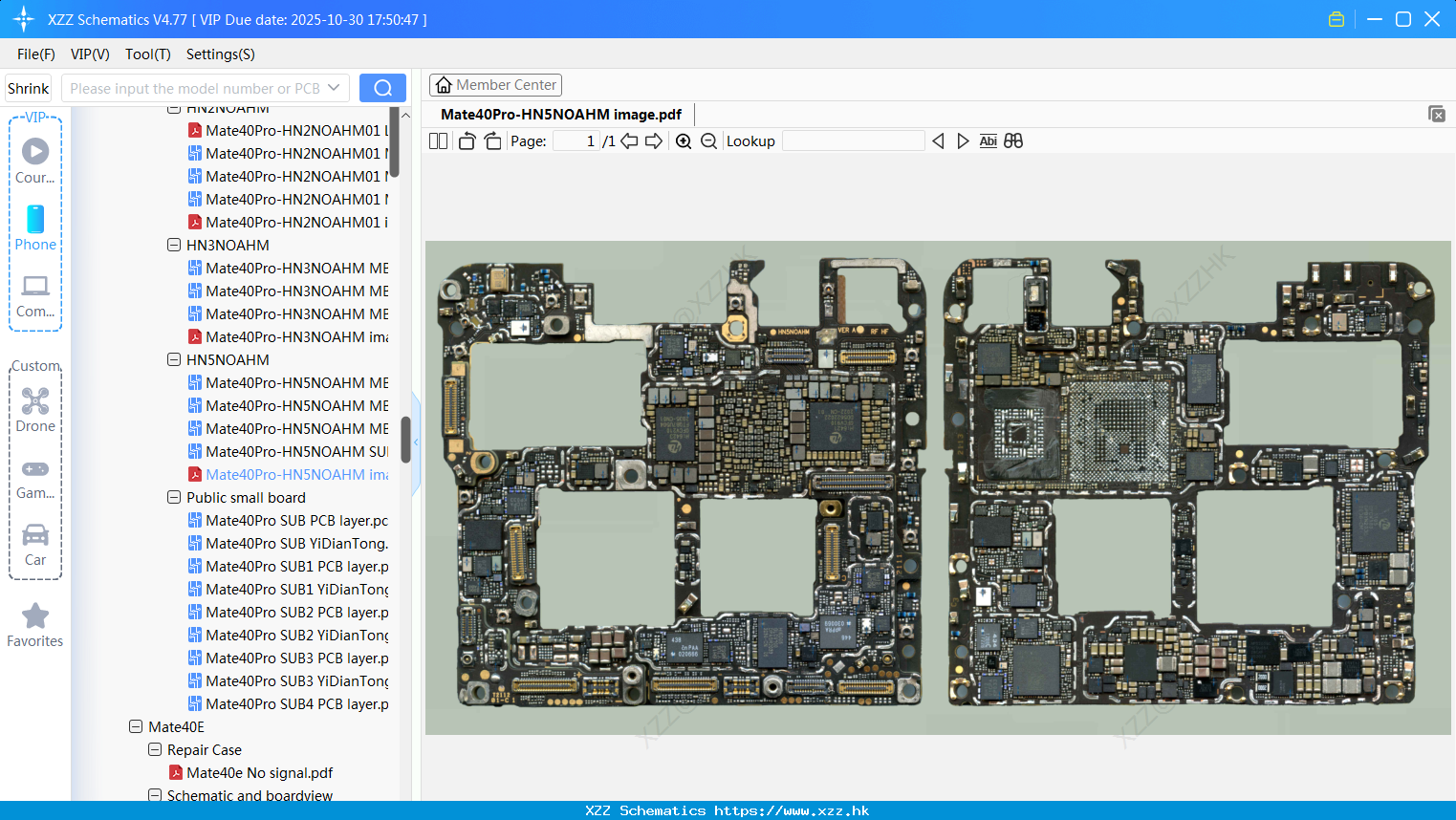This screenshot has height=820, width=1456.
Task: Click the binoculars search icon
Action: tap(1013, 141)
